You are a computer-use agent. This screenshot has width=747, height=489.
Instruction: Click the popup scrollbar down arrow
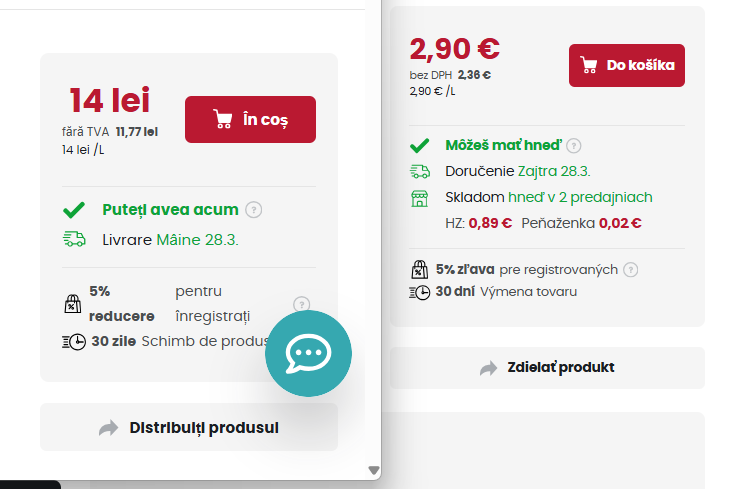[374, 470]
